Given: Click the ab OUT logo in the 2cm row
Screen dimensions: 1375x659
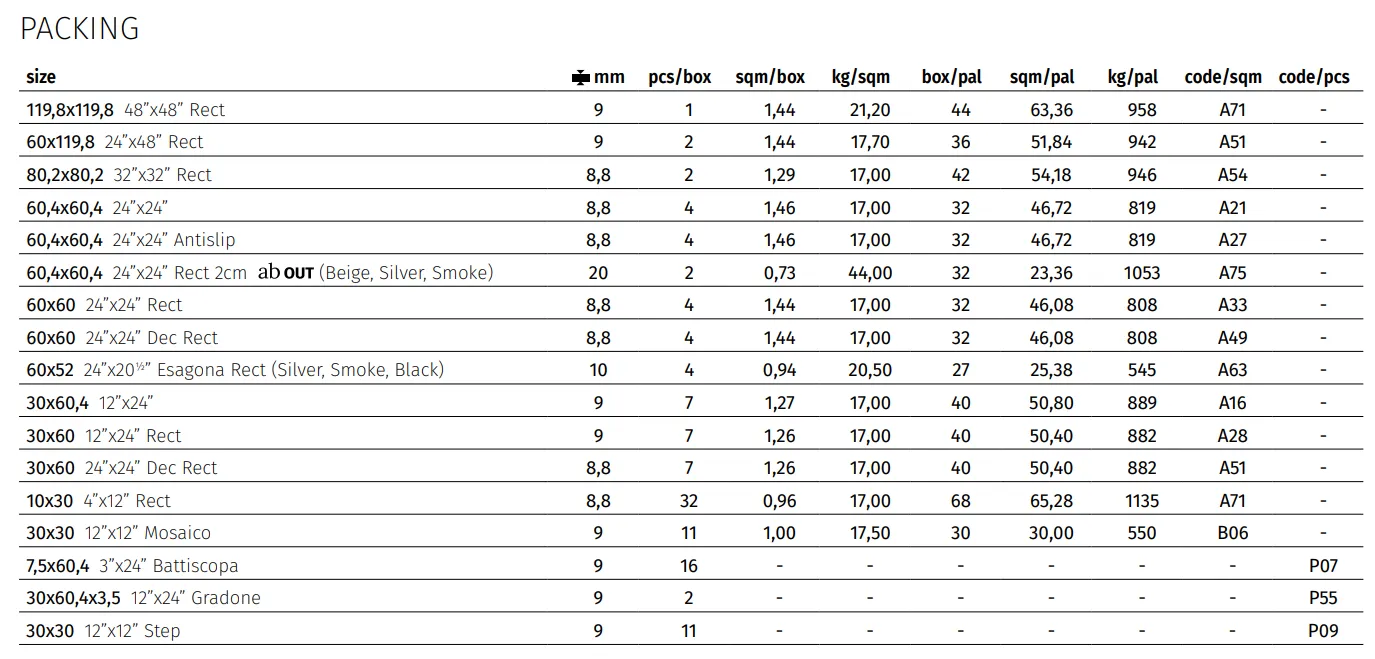Looking at the screenshot, I should 285,272.
